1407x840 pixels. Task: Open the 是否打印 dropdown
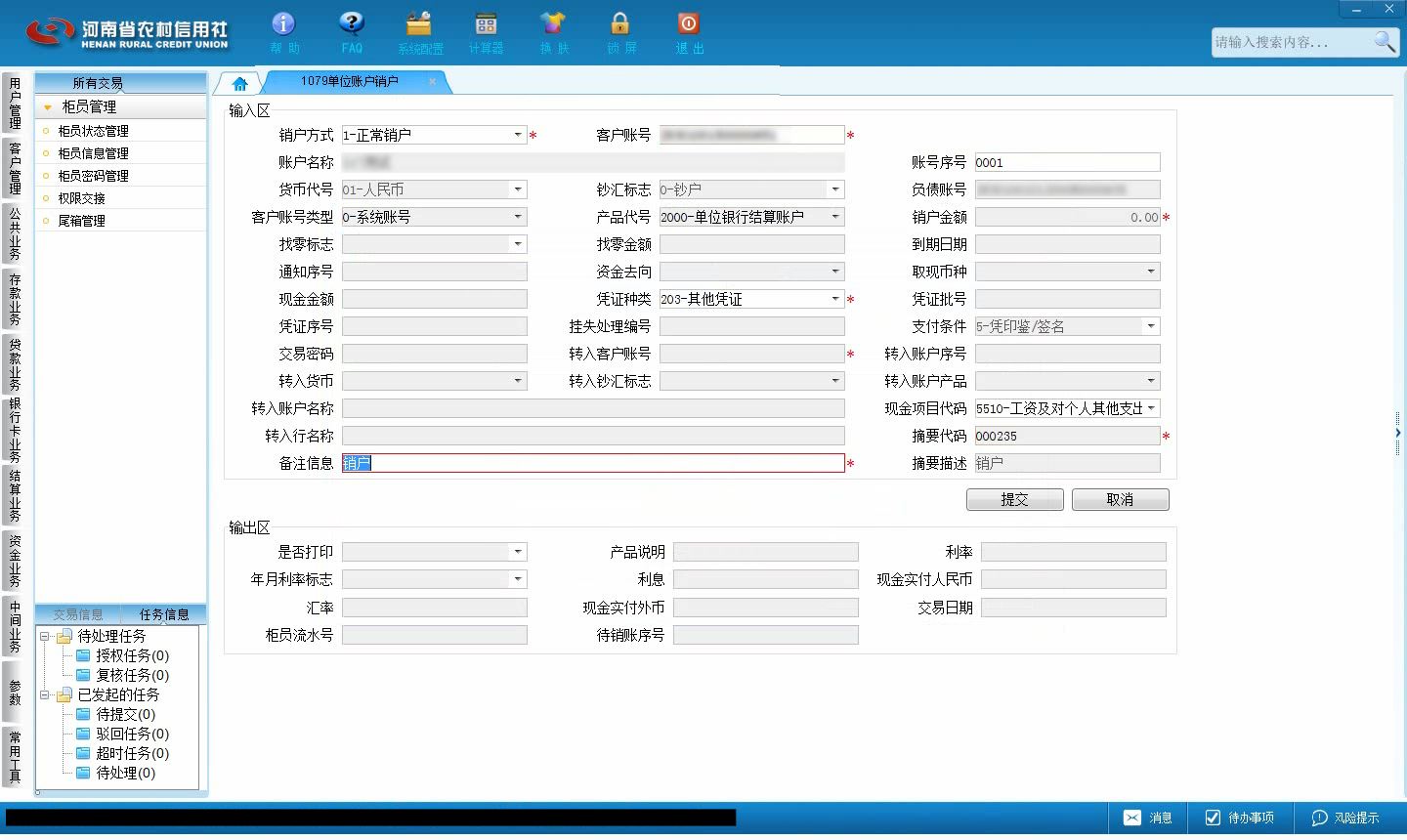coord(518,552)
